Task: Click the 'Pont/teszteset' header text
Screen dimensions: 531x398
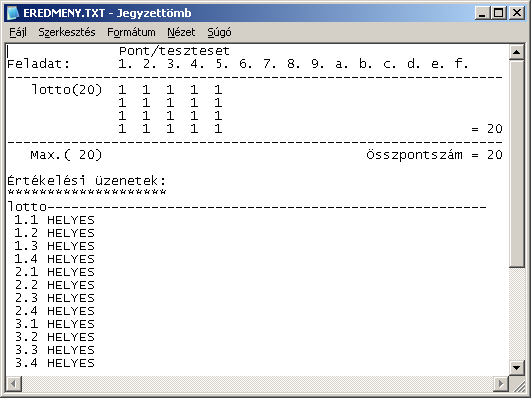Action: click(x=174, y=51)
